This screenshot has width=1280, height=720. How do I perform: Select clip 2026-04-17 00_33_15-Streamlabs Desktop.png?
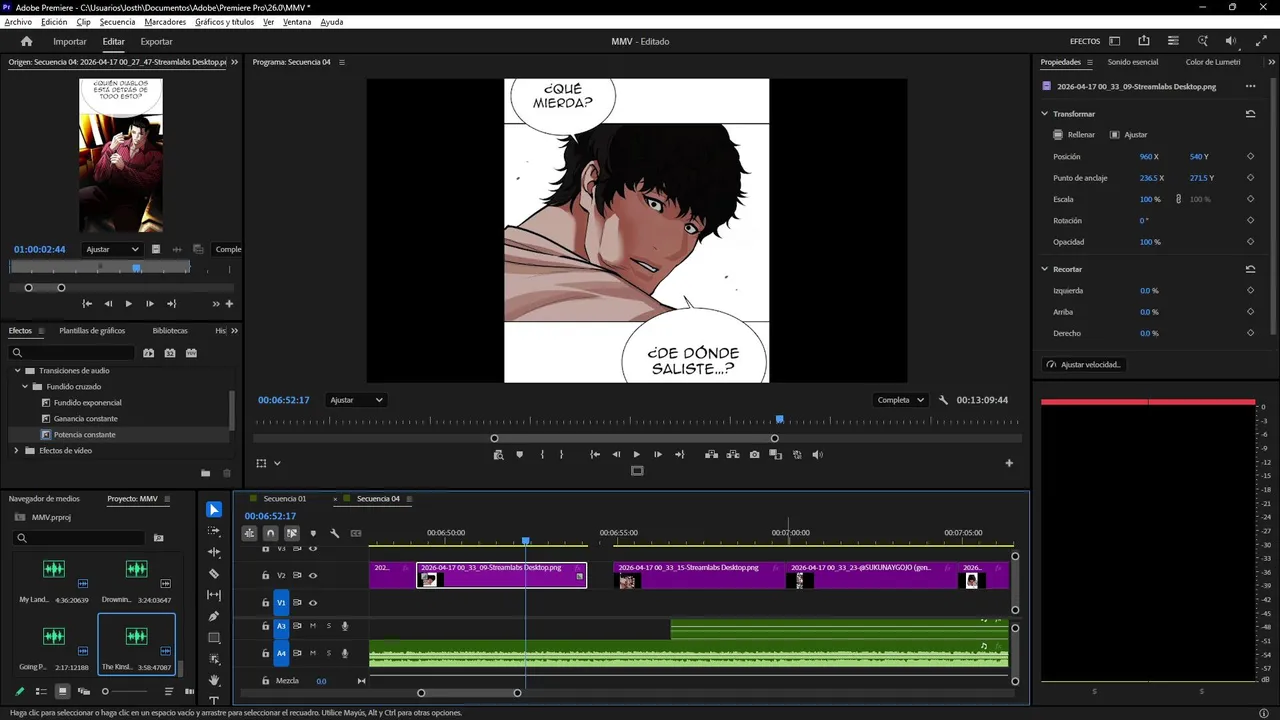point(698,575)
